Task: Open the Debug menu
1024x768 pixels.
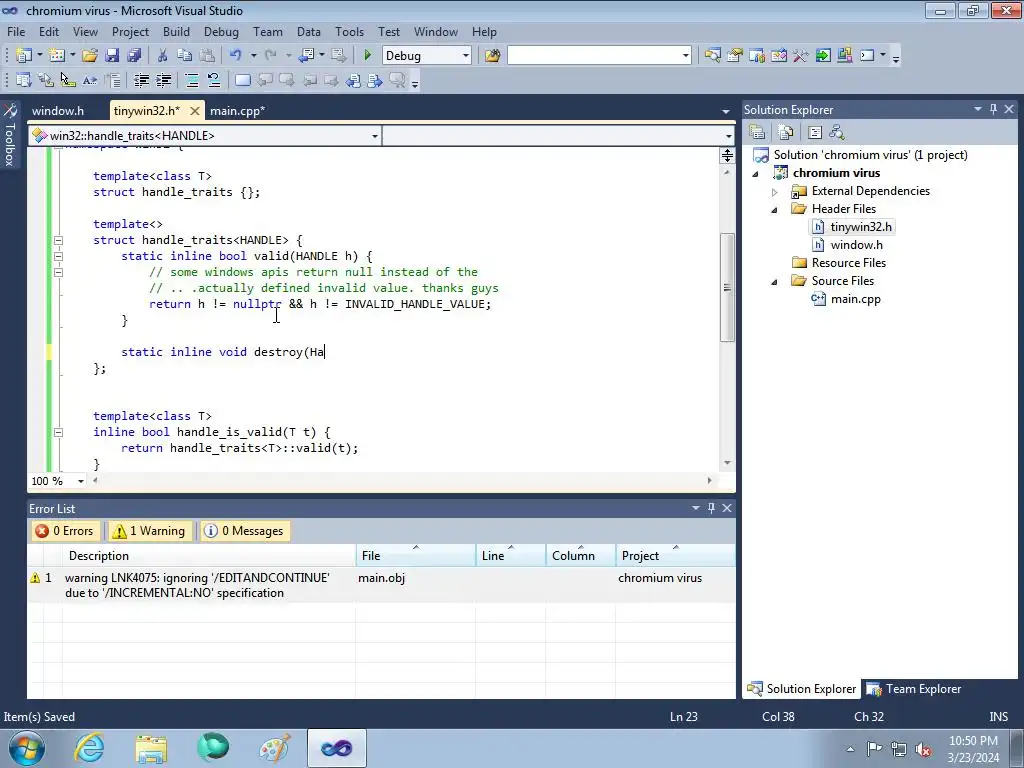Action: click(x=221, y=31)
